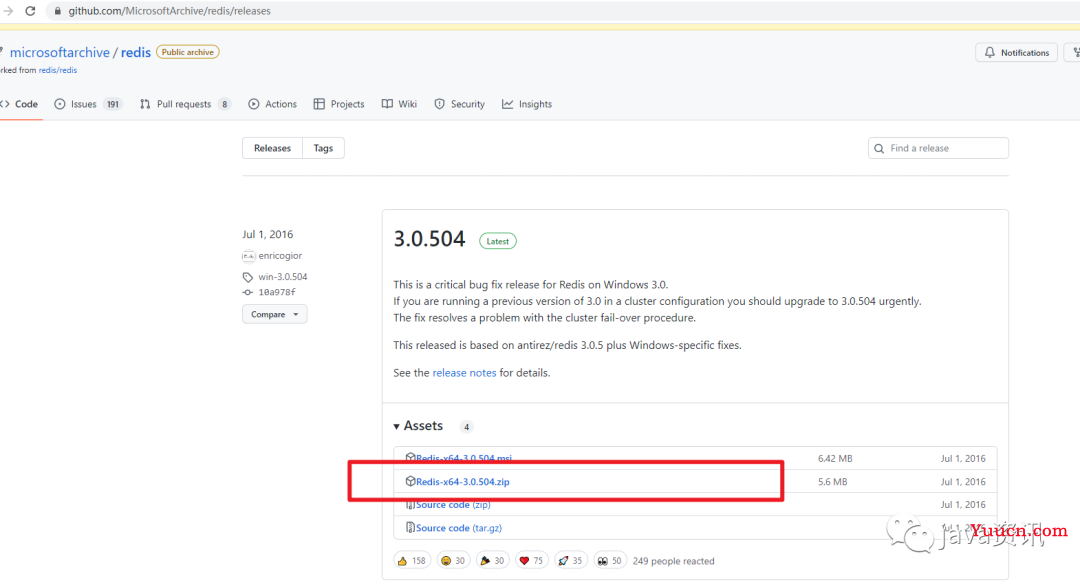Open the Pull requests tab
Screen dimensions: 1080x585
pyautogui.click(x=185, y=104)
